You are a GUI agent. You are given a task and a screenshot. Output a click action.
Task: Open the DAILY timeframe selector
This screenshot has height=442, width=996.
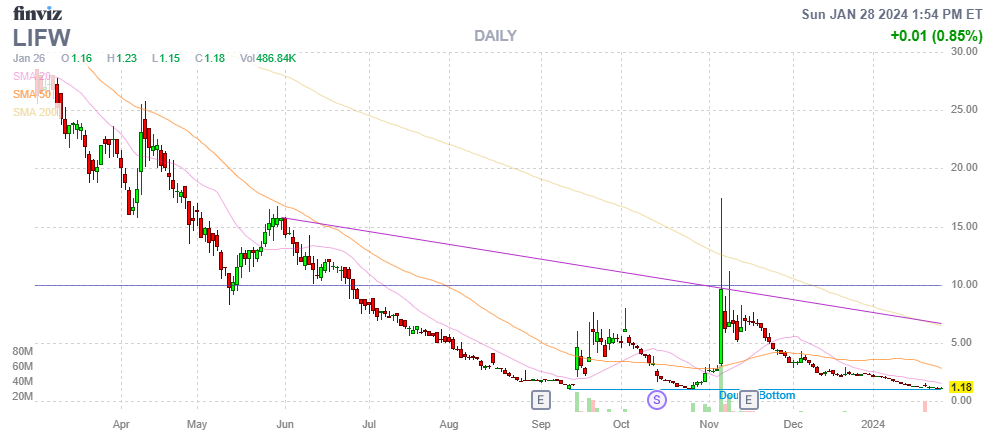[x=495, y=36]
